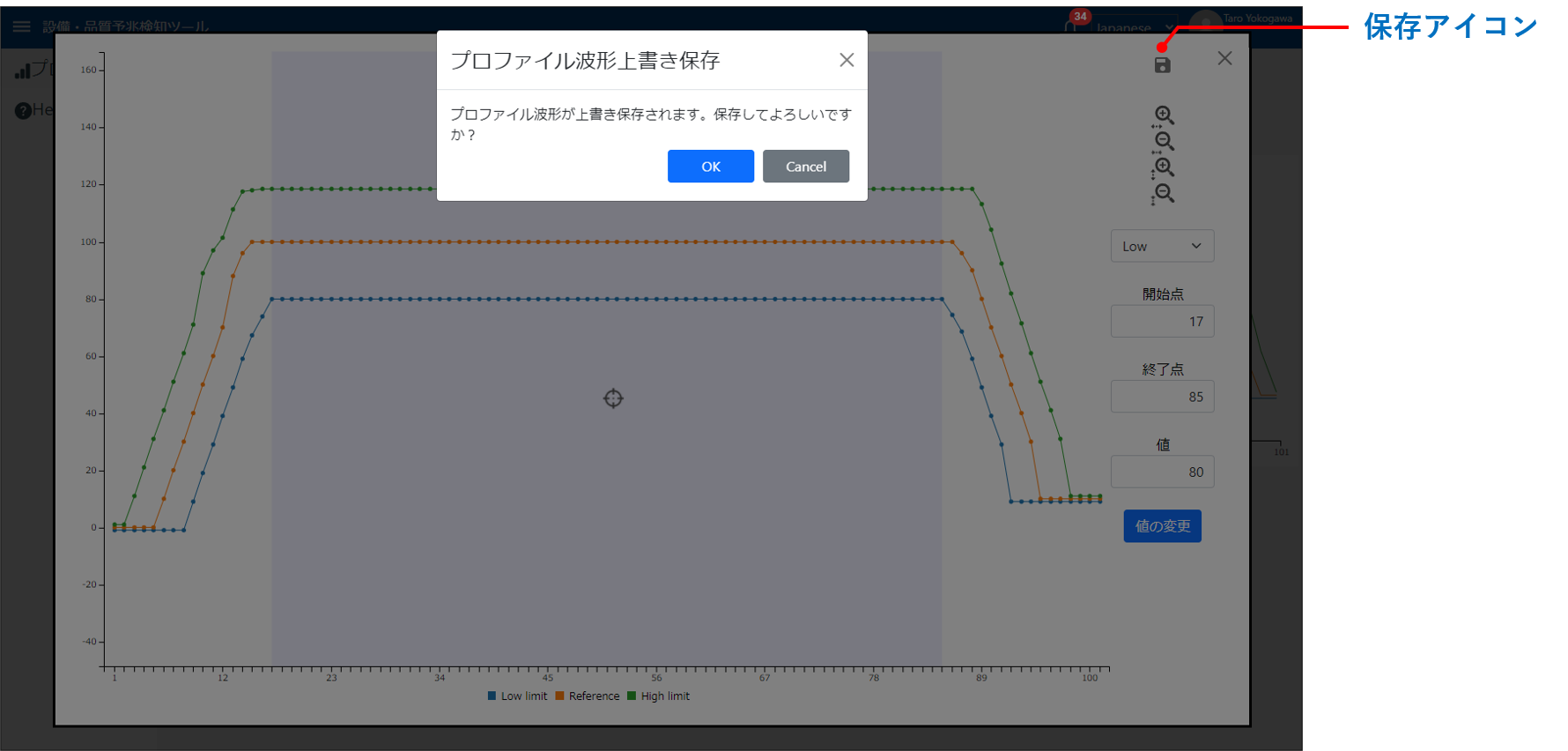Viewport: 1568px width, 751px height.
Task: Click the 値 label above the value field
Action: pos(1163,445)
